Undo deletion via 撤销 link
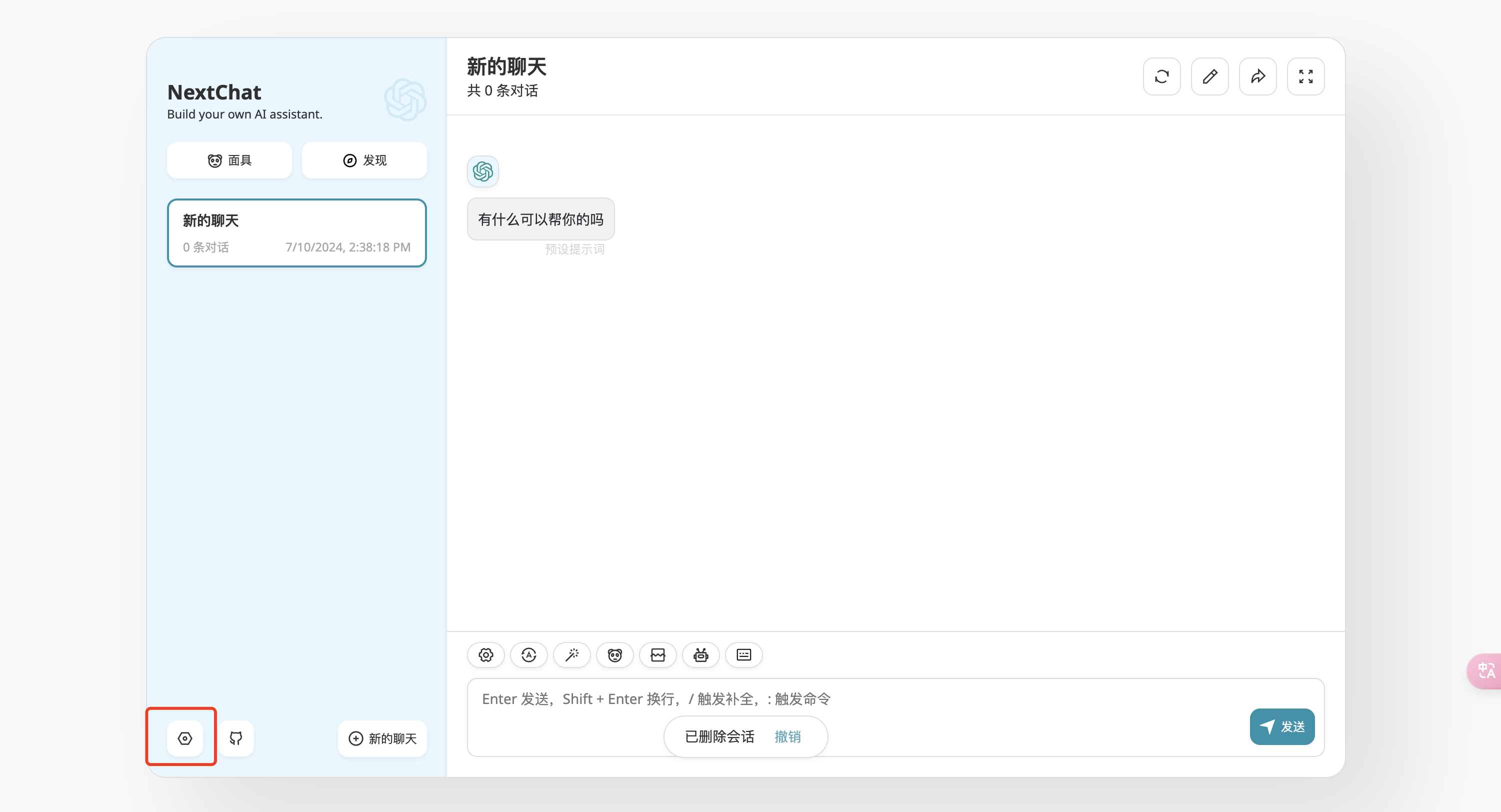 (x=787, y=736)
